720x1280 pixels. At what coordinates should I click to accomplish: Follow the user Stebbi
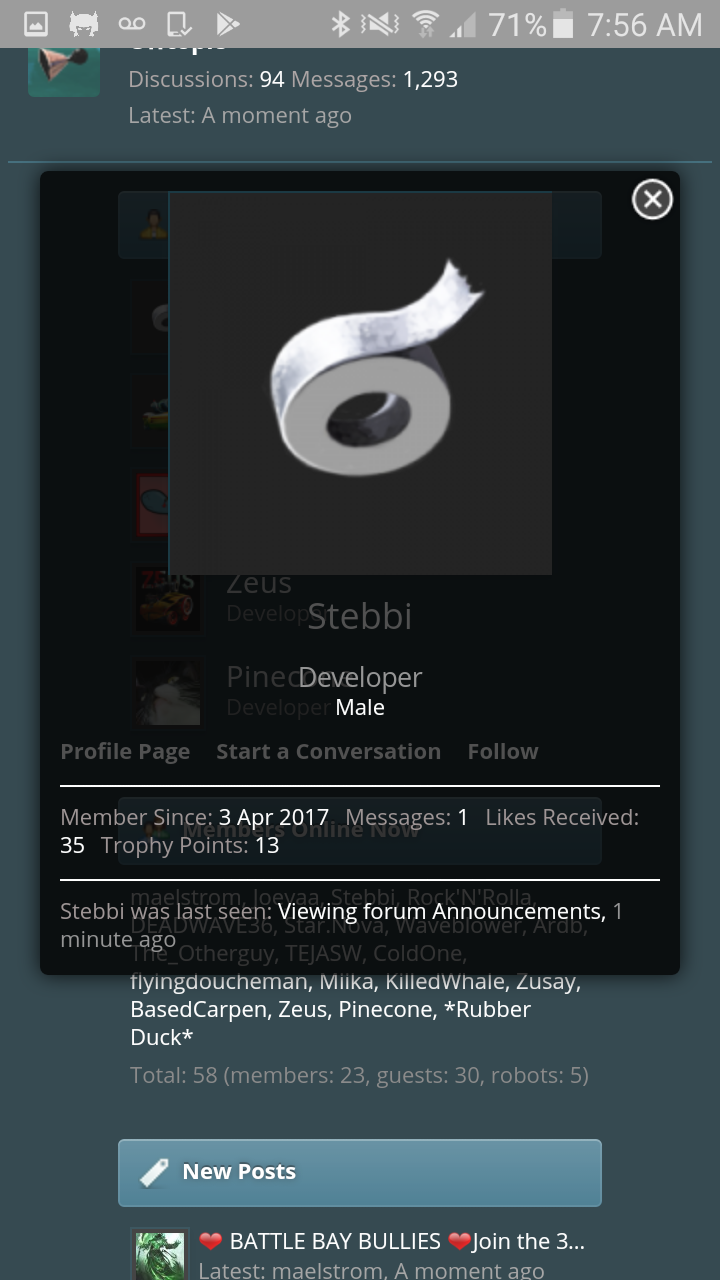pyautogui.click(x=503, y=751)
